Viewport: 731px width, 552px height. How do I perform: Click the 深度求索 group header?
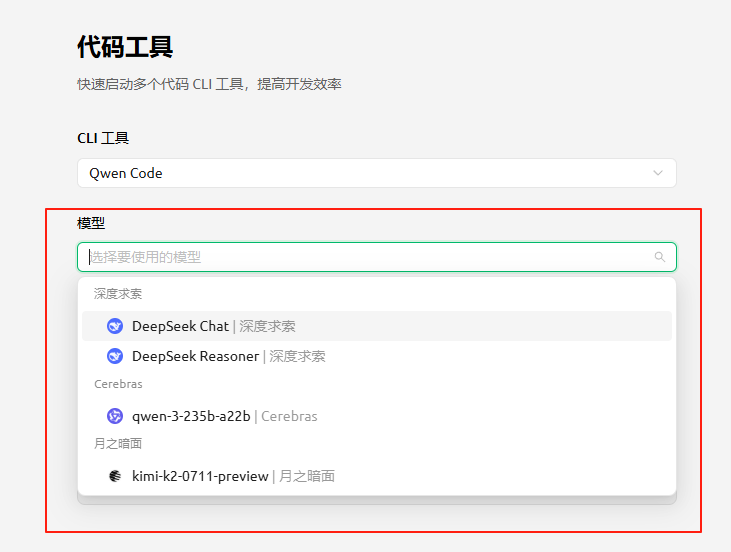click(117, 294)
